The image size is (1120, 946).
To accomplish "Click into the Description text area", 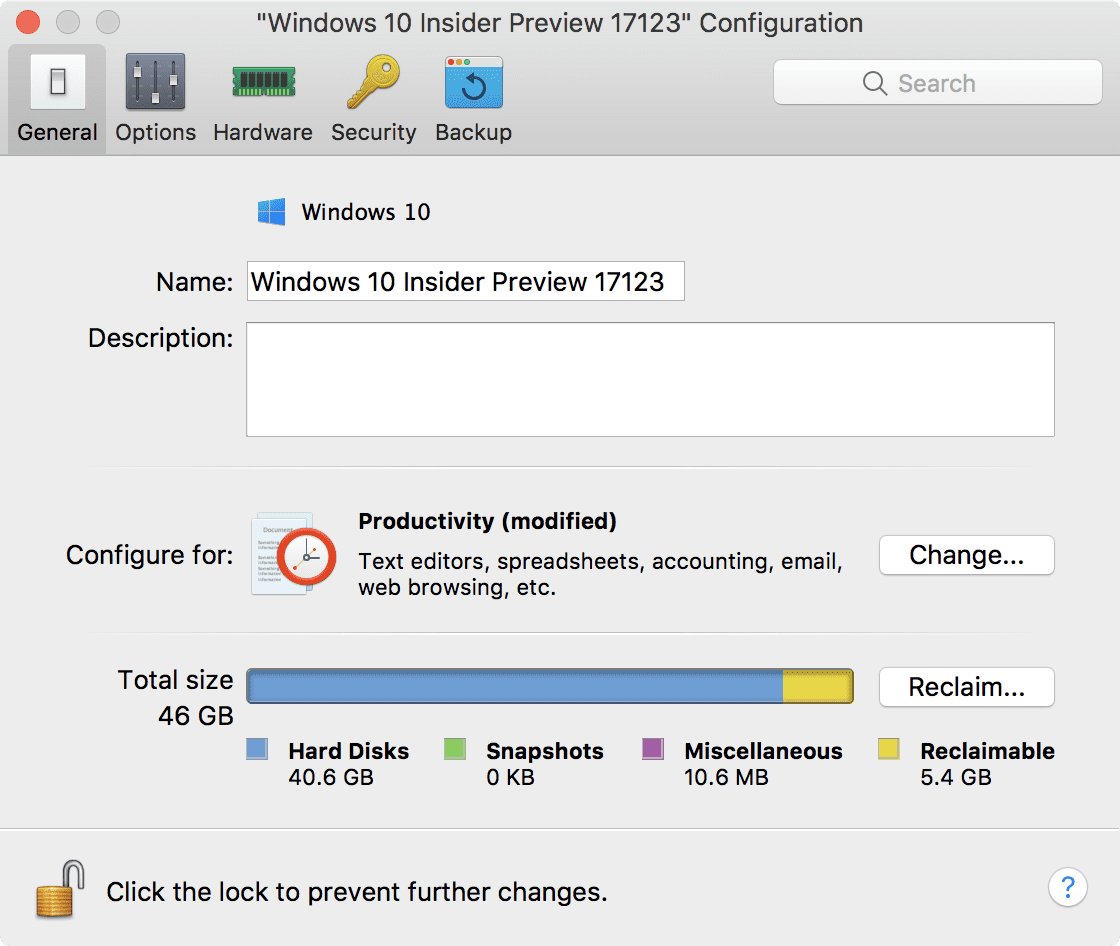I will coord(650,379).
